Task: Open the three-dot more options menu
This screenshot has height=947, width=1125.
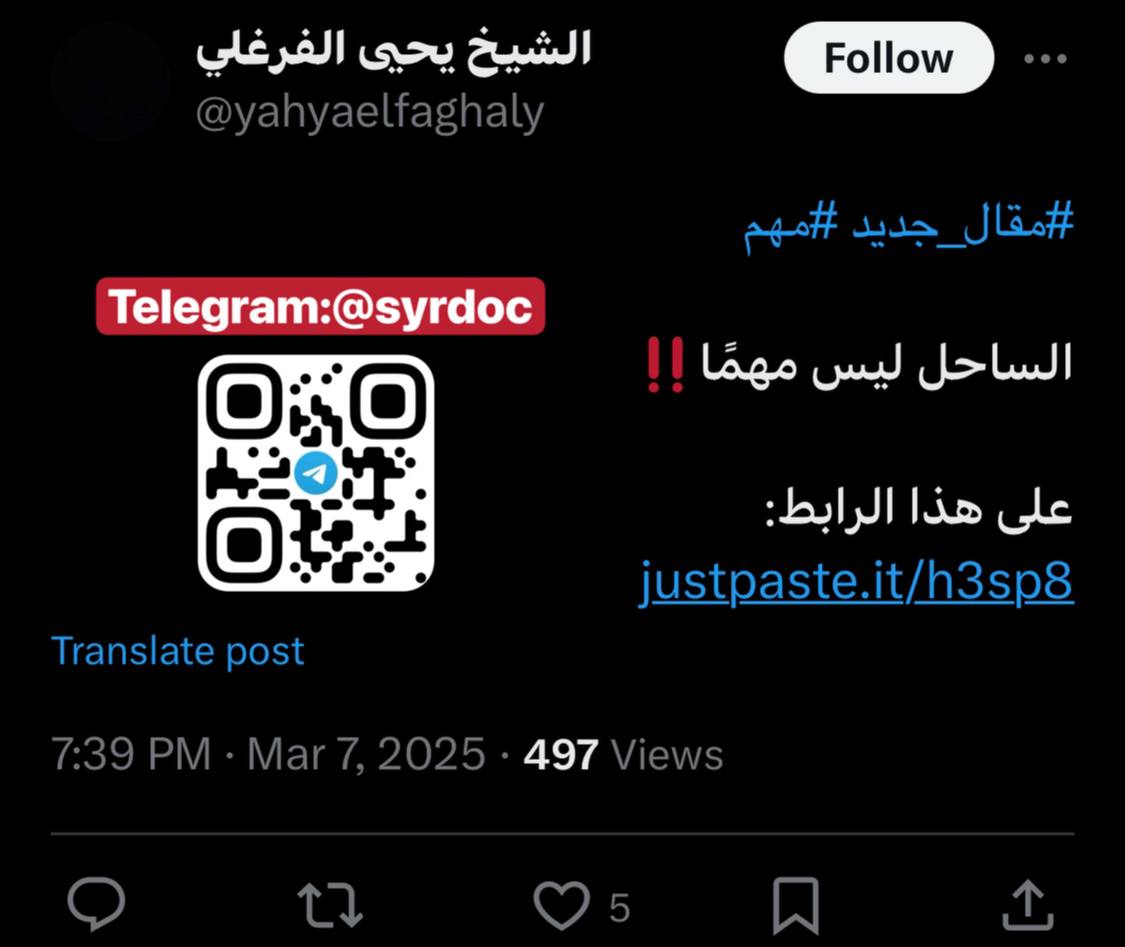Action: tap(1045, 59)
